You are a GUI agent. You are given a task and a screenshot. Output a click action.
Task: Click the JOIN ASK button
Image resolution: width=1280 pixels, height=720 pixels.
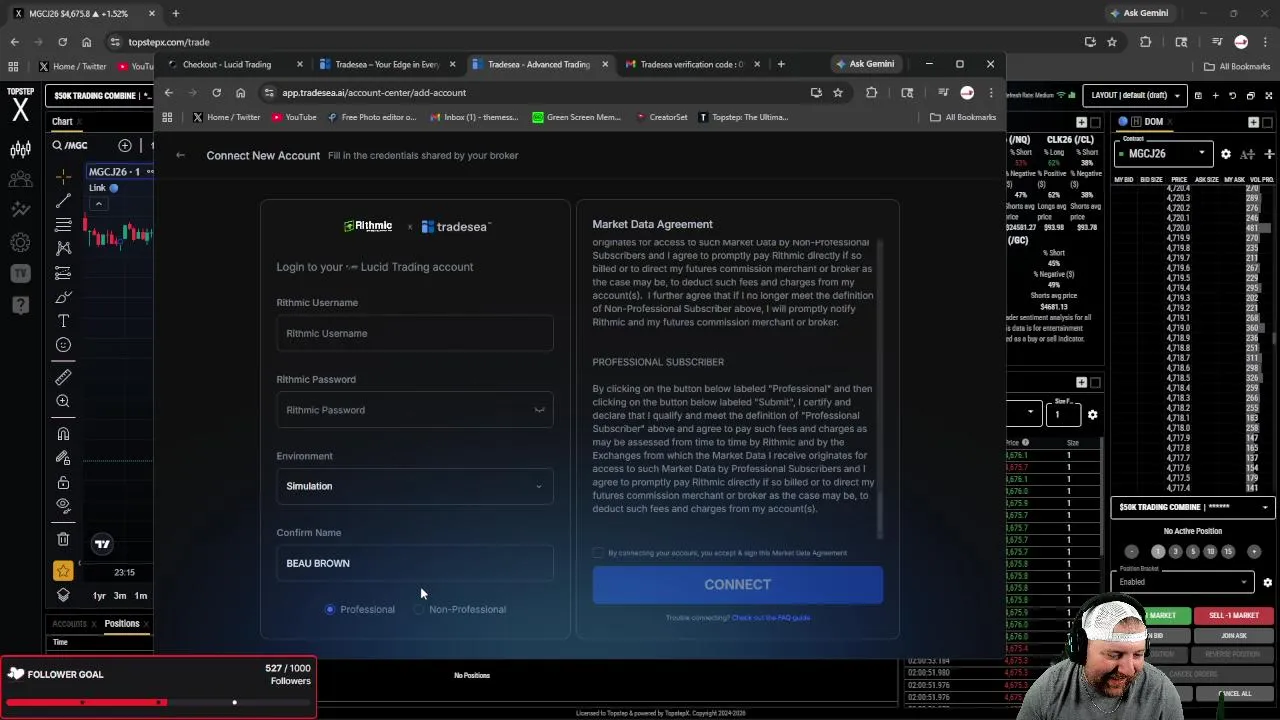pos(1233,635)
